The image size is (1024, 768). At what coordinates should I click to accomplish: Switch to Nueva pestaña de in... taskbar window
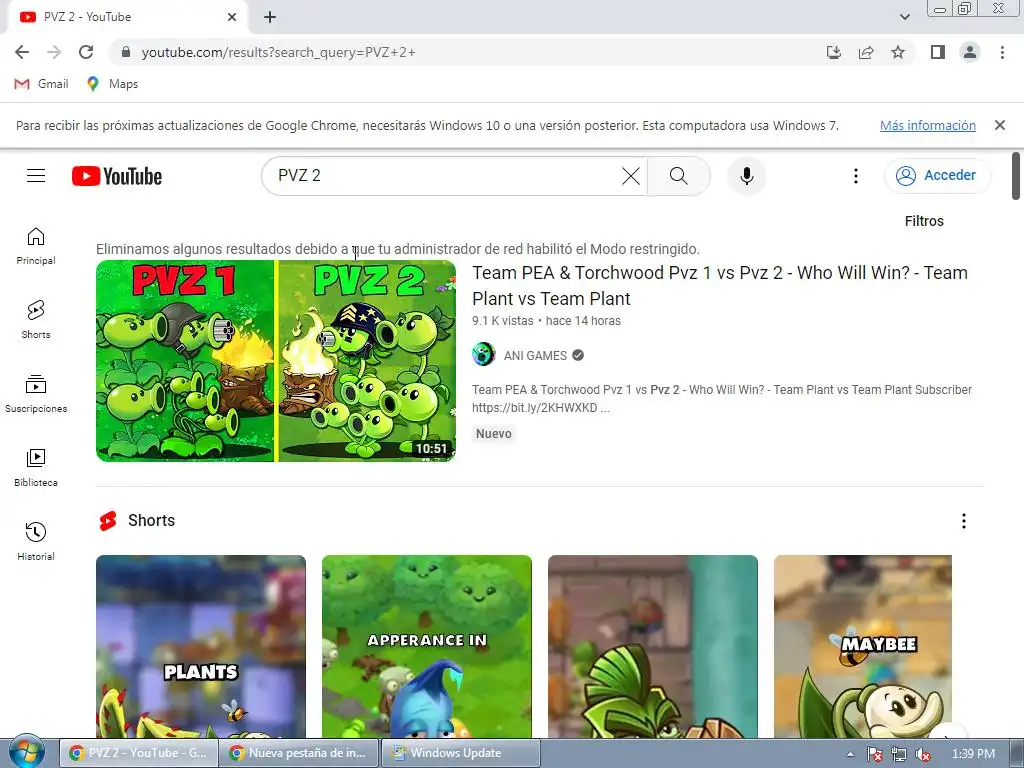tap(298, 753)
